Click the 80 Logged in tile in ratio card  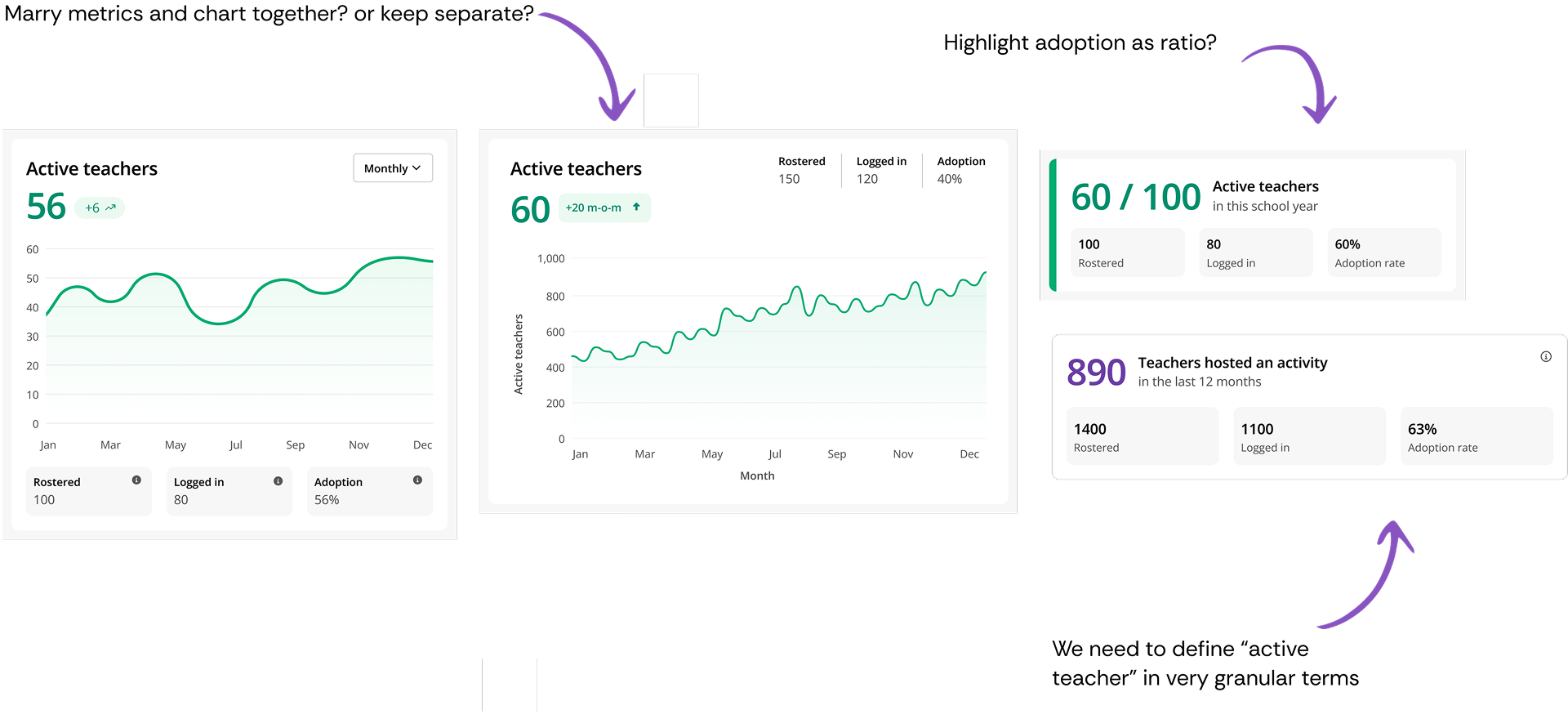[x=1255, y=252]
